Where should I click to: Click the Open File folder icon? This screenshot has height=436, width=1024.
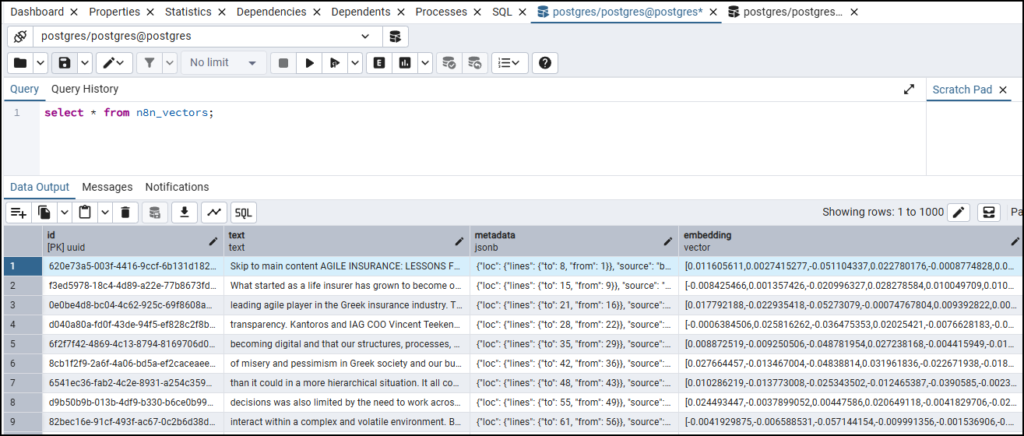(20, 63)
